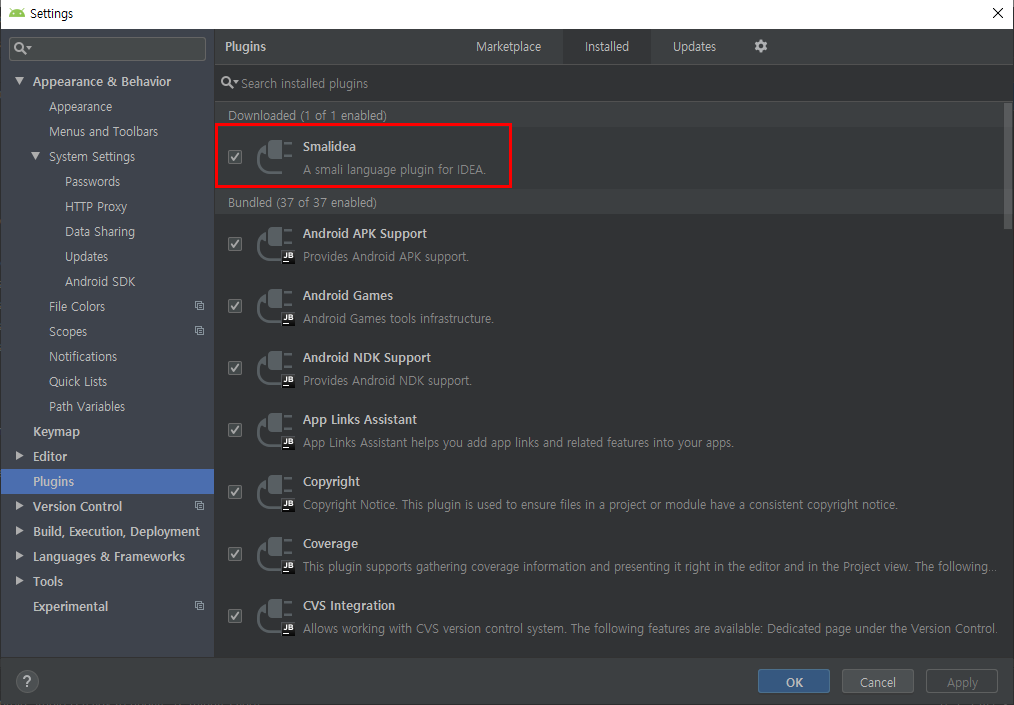The width and height of the screenshot is (1014, 705).
Task: Focus the settings search input field
Action: click(107, 49)
